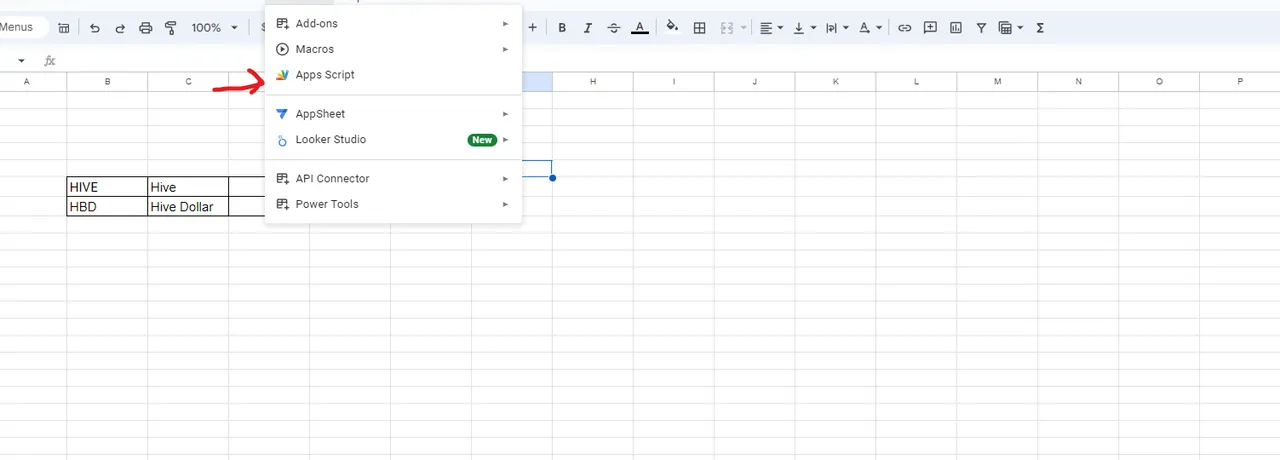Select the column H header
This screenshot has height=460, width=1280.
point(593,81)
